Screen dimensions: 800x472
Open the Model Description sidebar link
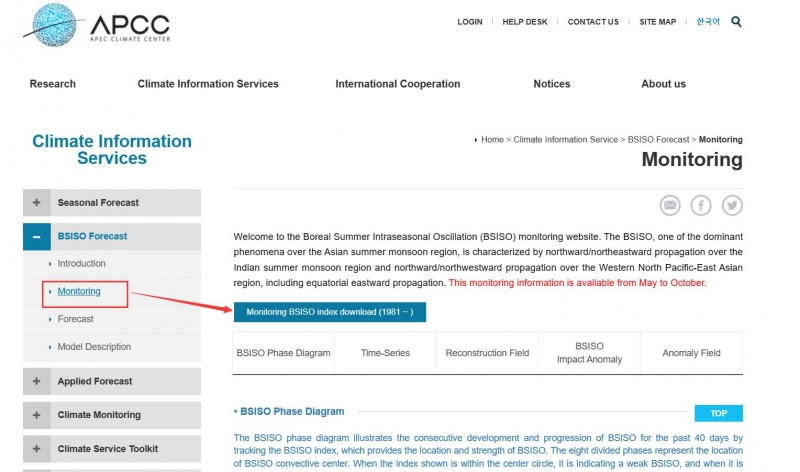[x=94, y=347]
